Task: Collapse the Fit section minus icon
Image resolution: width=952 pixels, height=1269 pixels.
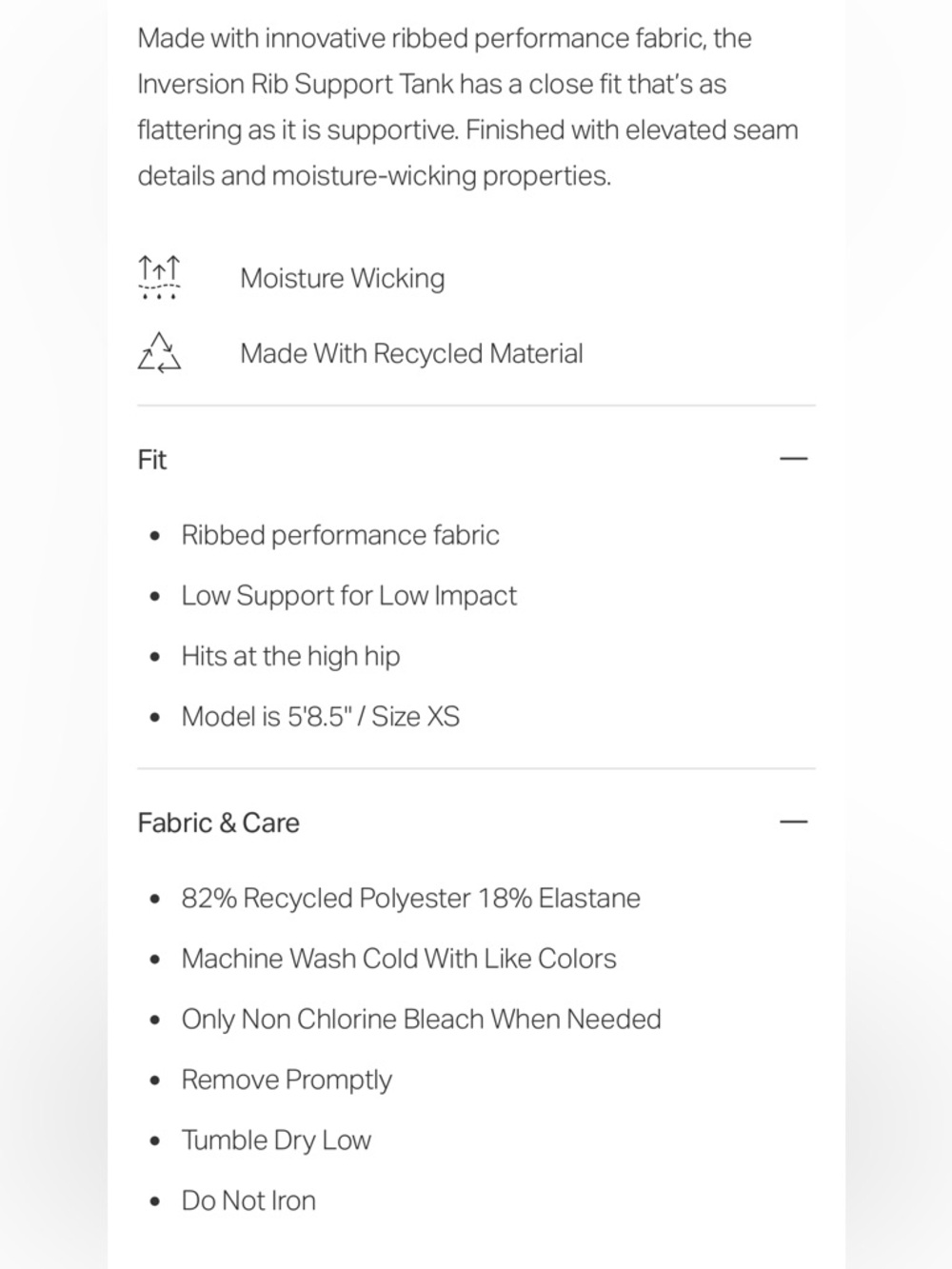Action: (793, 459)
